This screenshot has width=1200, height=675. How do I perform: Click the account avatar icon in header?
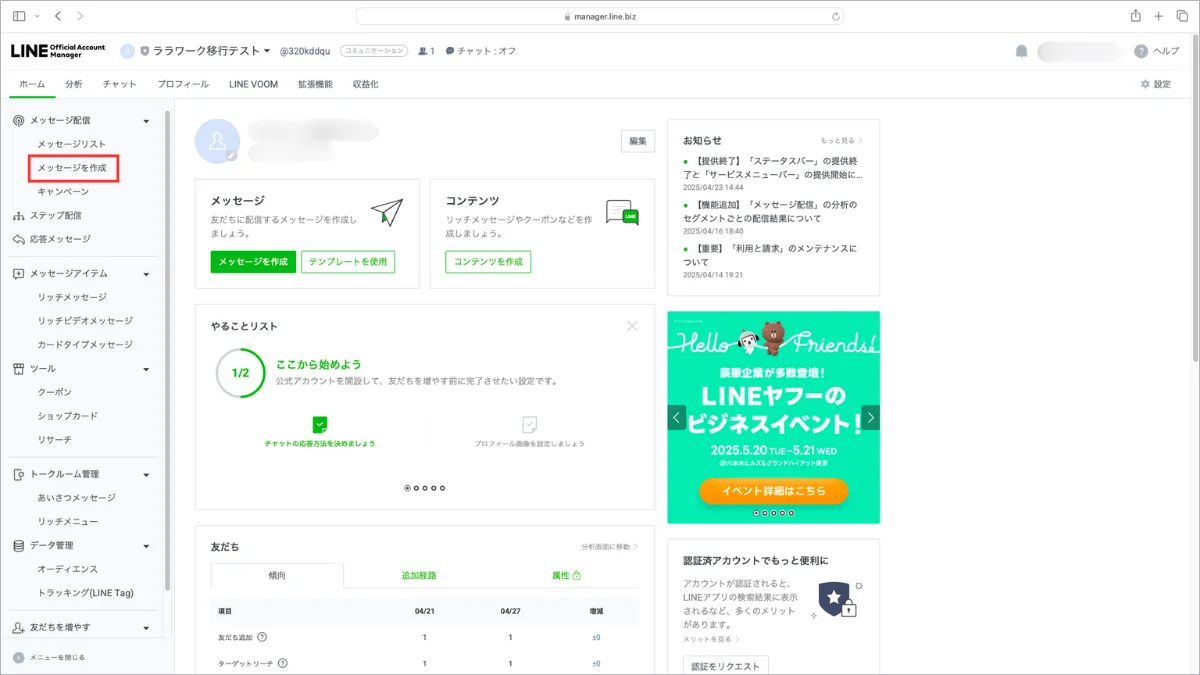[x=127, y=51]
